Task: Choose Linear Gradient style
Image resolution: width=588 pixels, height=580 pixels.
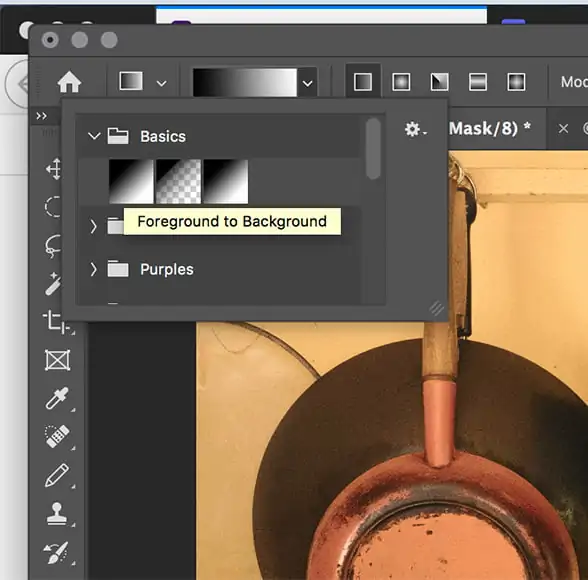Action: [363, 82]
